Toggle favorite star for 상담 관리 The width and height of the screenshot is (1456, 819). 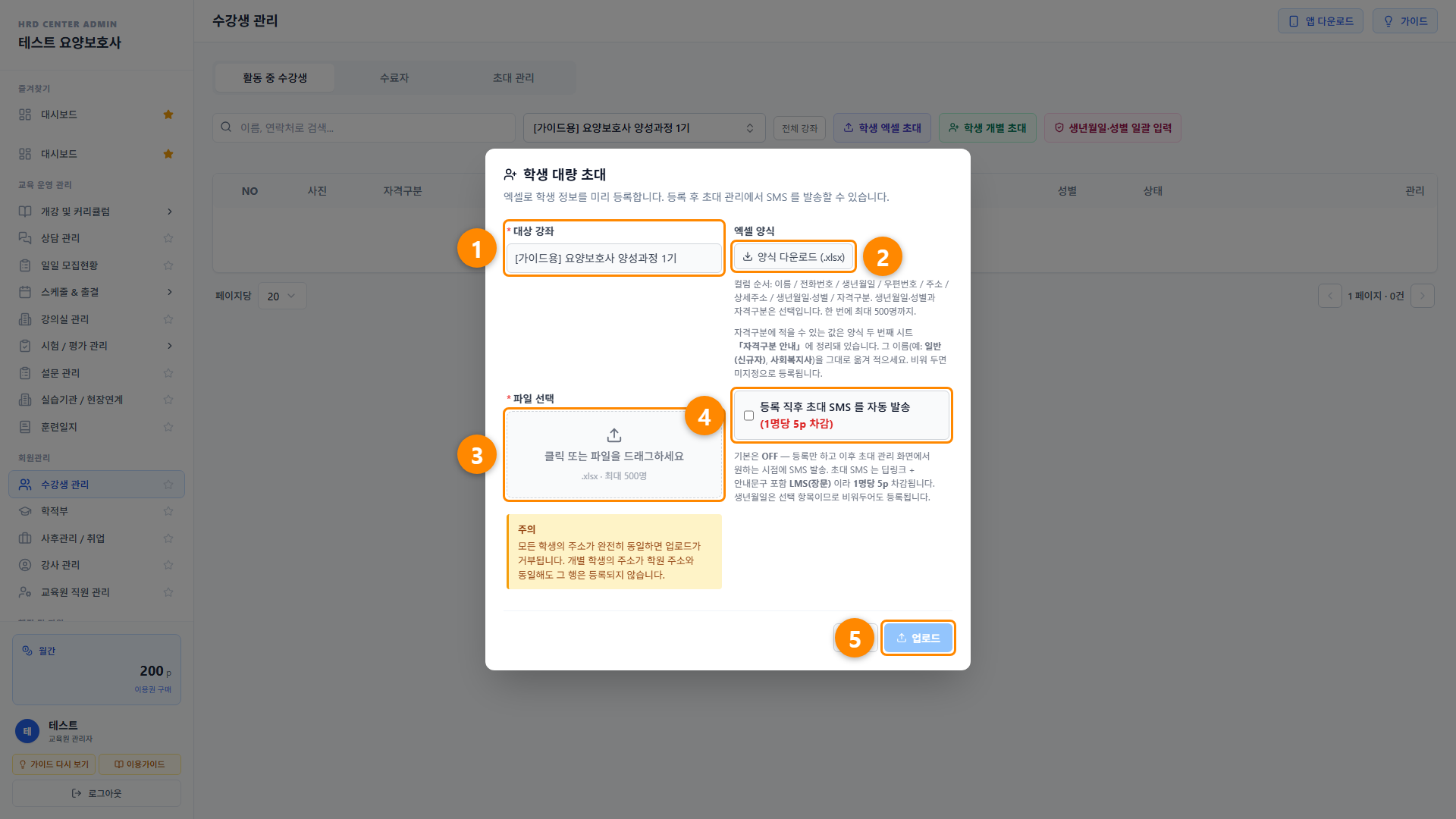click(168, 238)
